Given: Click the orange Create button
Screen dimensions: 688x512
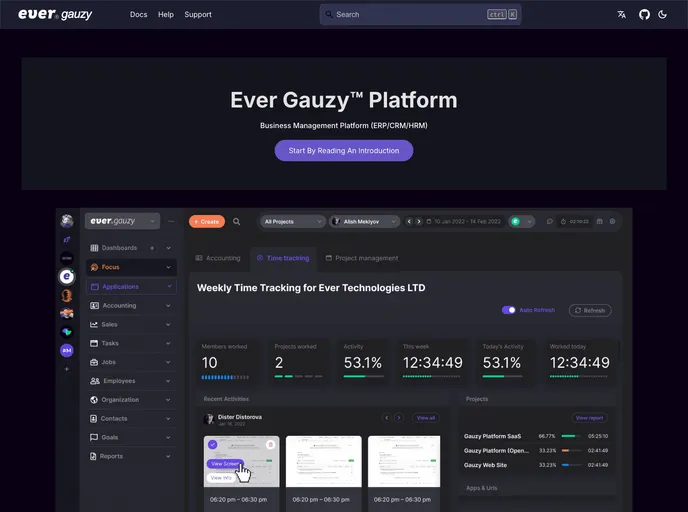Looking at the screenshot, I should (x=207, y=222).
